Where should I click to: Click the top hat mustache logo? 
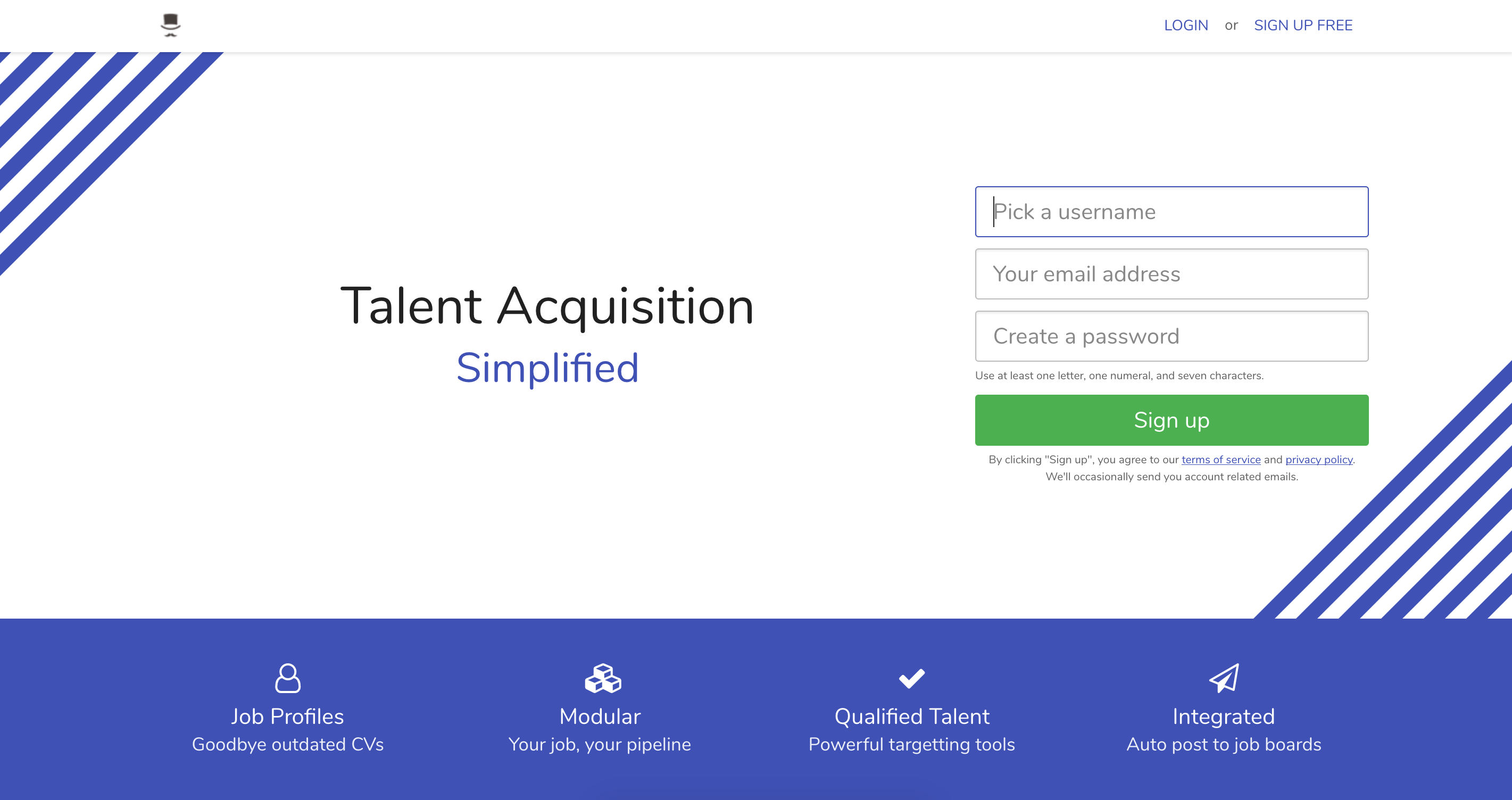[170, 25]
